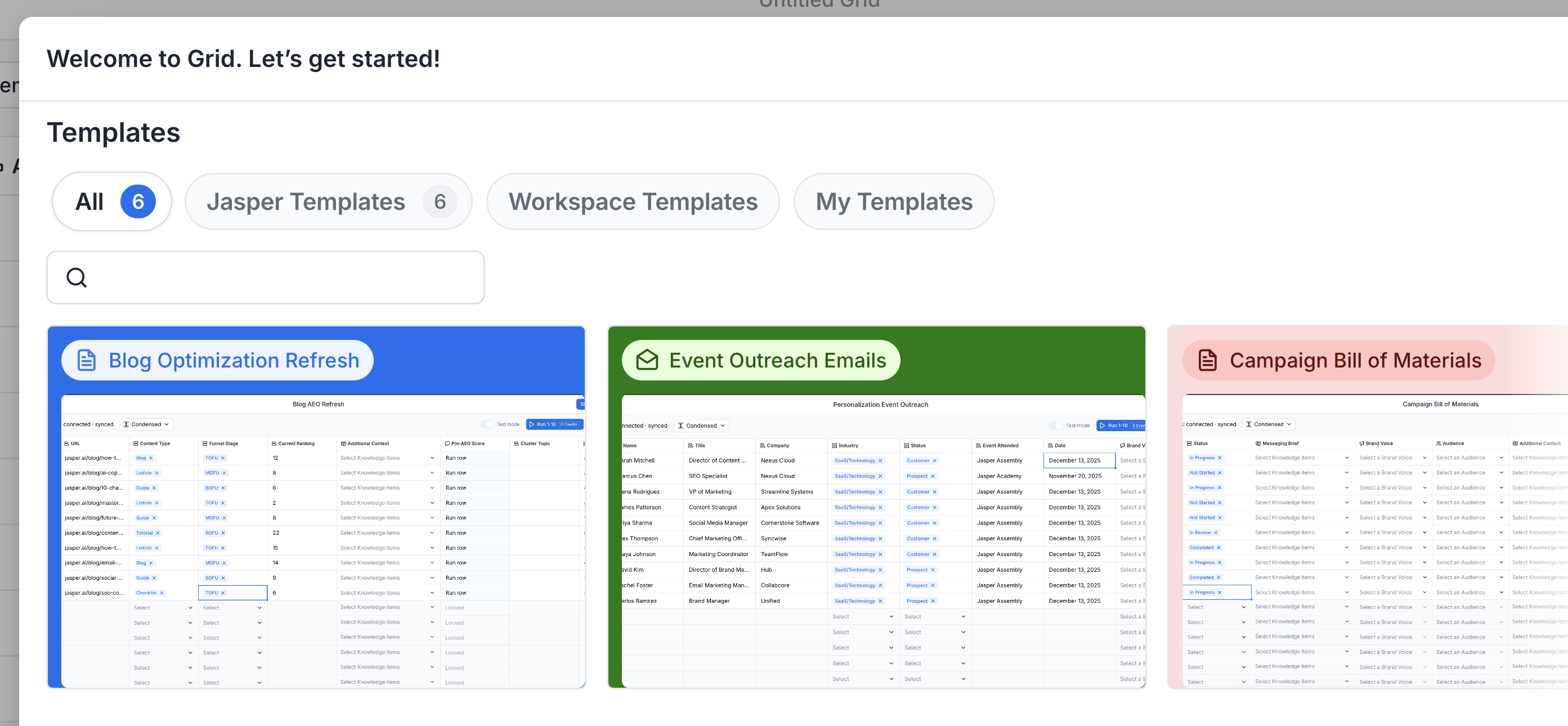Click the Welcome to Grid heading
Viewport: 1568px width, 726px height.
click(244, 59)
